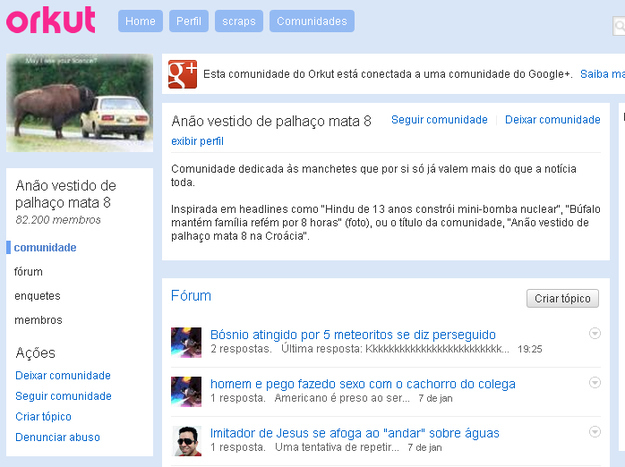Go to Home in top navigation
The image size is (625, 467).
pos(140,21)
